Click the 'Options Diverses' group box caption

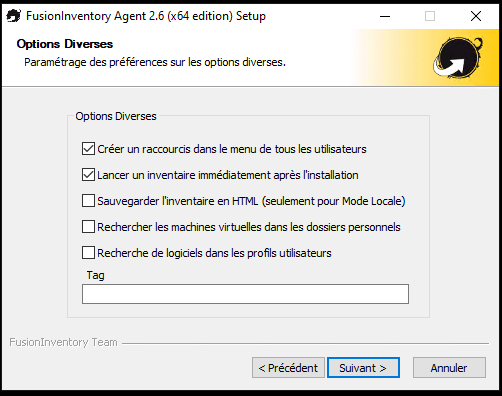click(116, 116)
